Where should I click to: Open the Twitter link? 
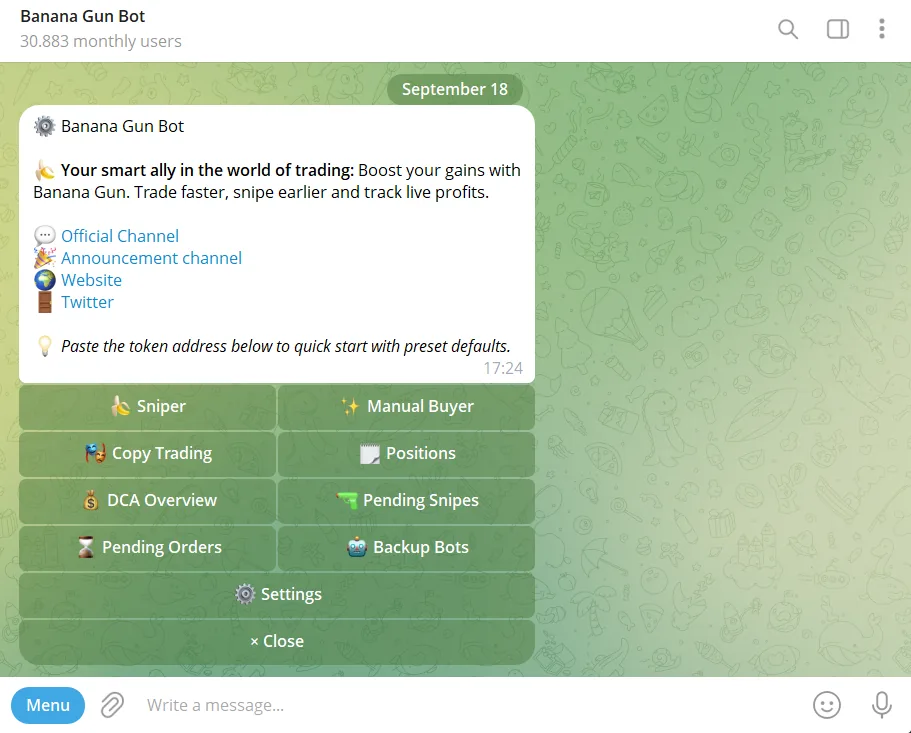click(87, 303)
